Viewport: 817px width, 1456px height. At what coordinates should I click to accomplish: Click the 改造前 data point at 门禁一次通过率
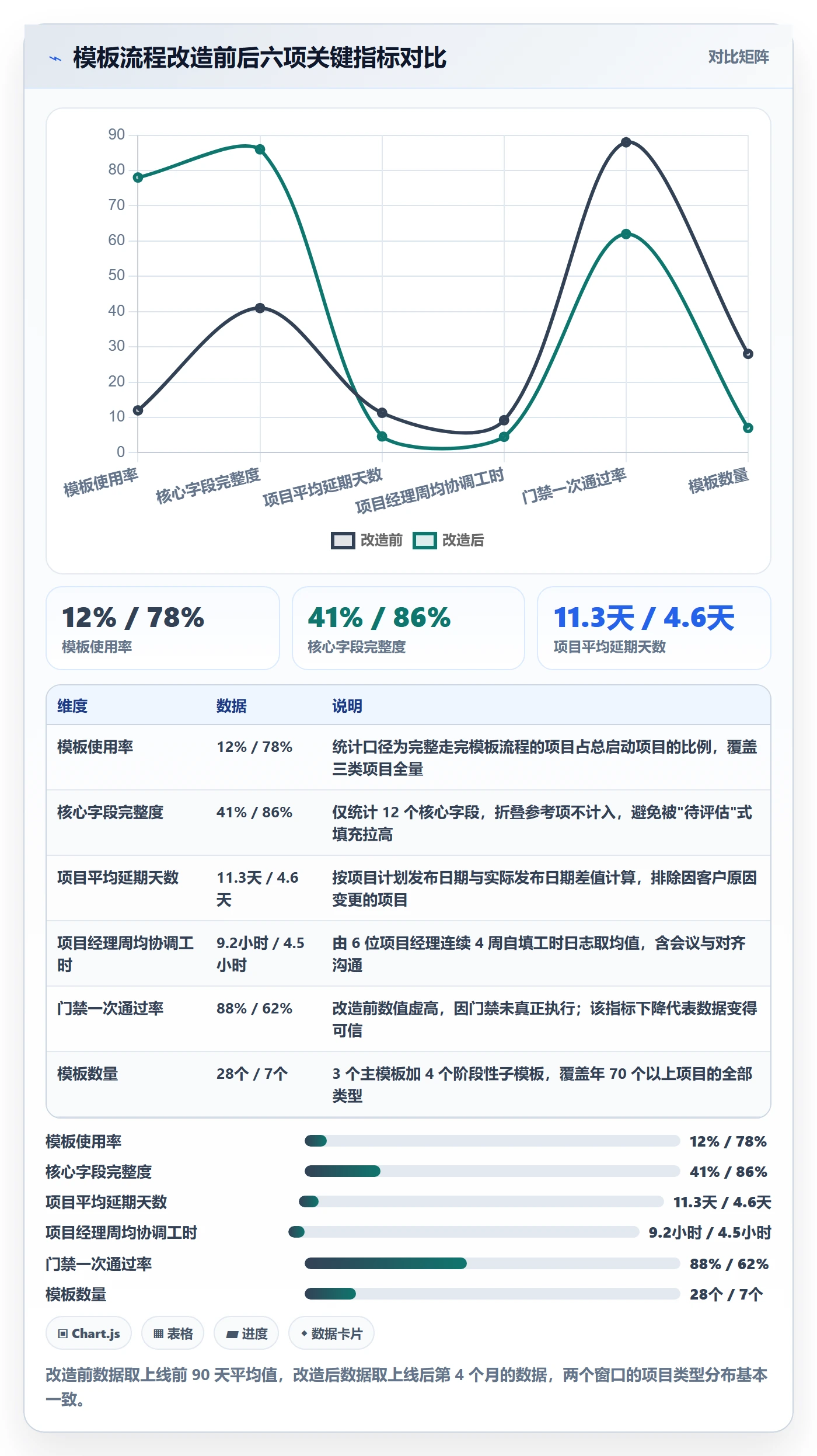click(x=626, y=142)
